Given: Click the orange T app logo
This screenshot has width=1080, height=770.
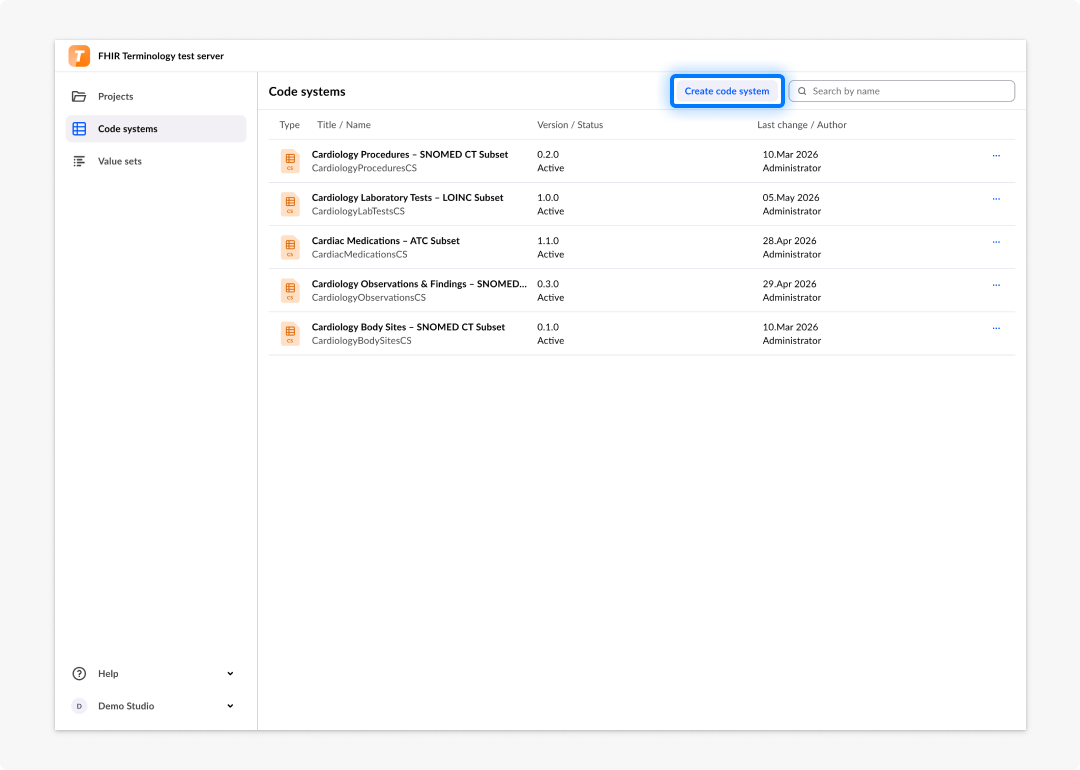Looking at the screenshot, I should point(79,56).
